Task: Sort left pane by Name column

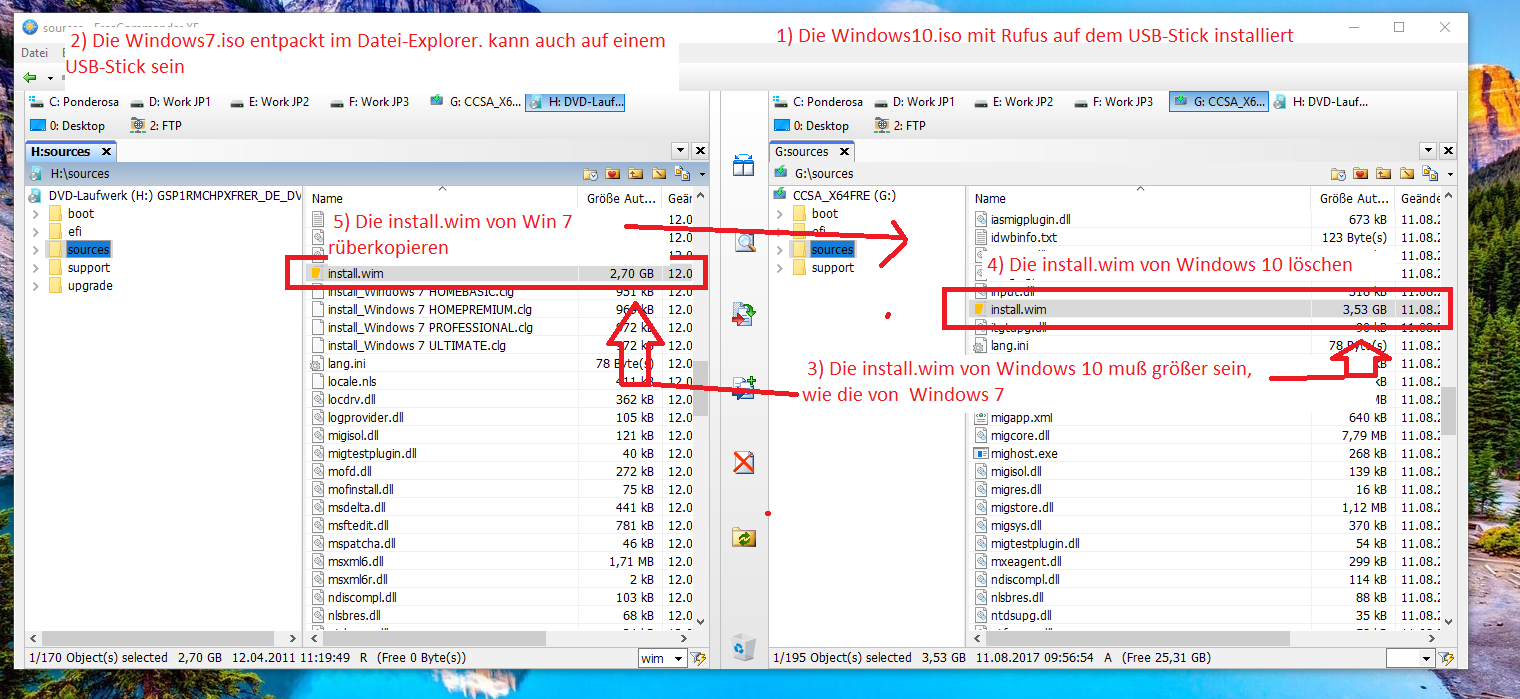Action: click(x=442, y=198)
